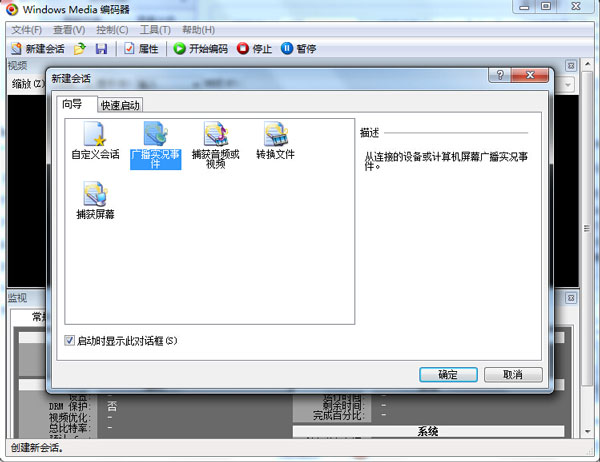Click the dialog help question mark button
Screen dimensions: 600x462
pyautogui.click(x=498, y=77)
